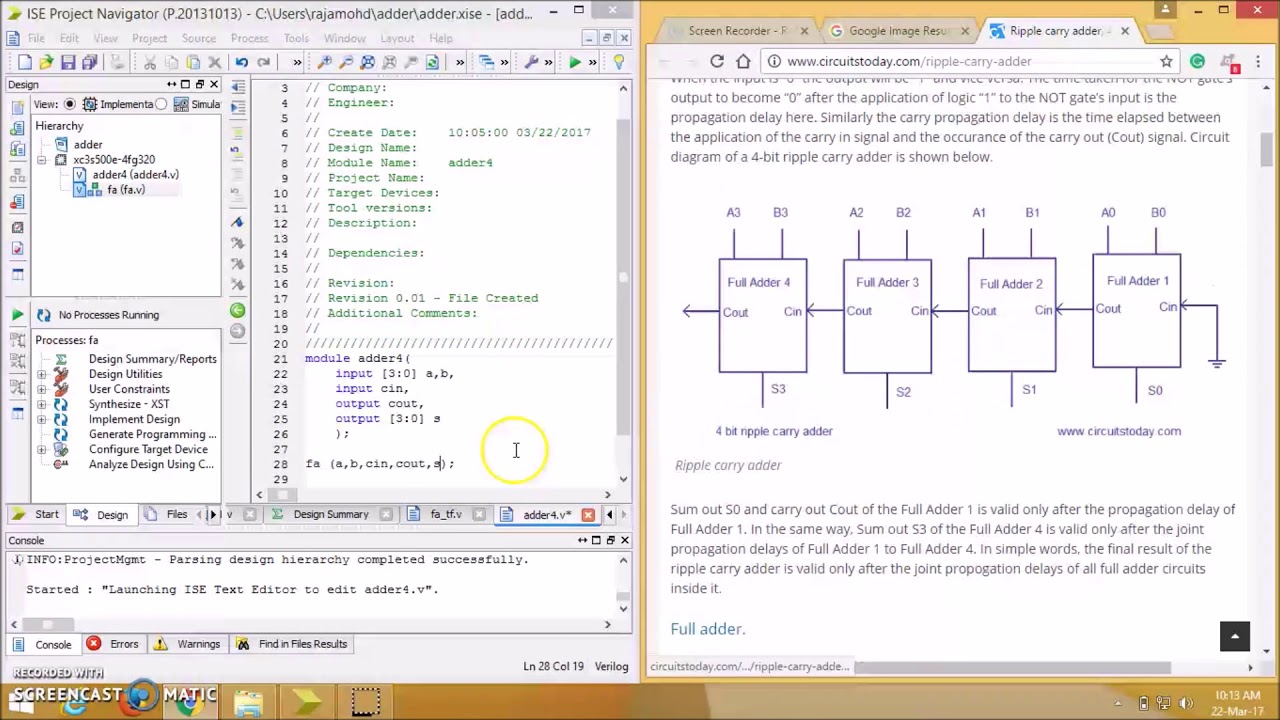
Task: Open File Explorer from the taskbar
Action: [248, 701]
